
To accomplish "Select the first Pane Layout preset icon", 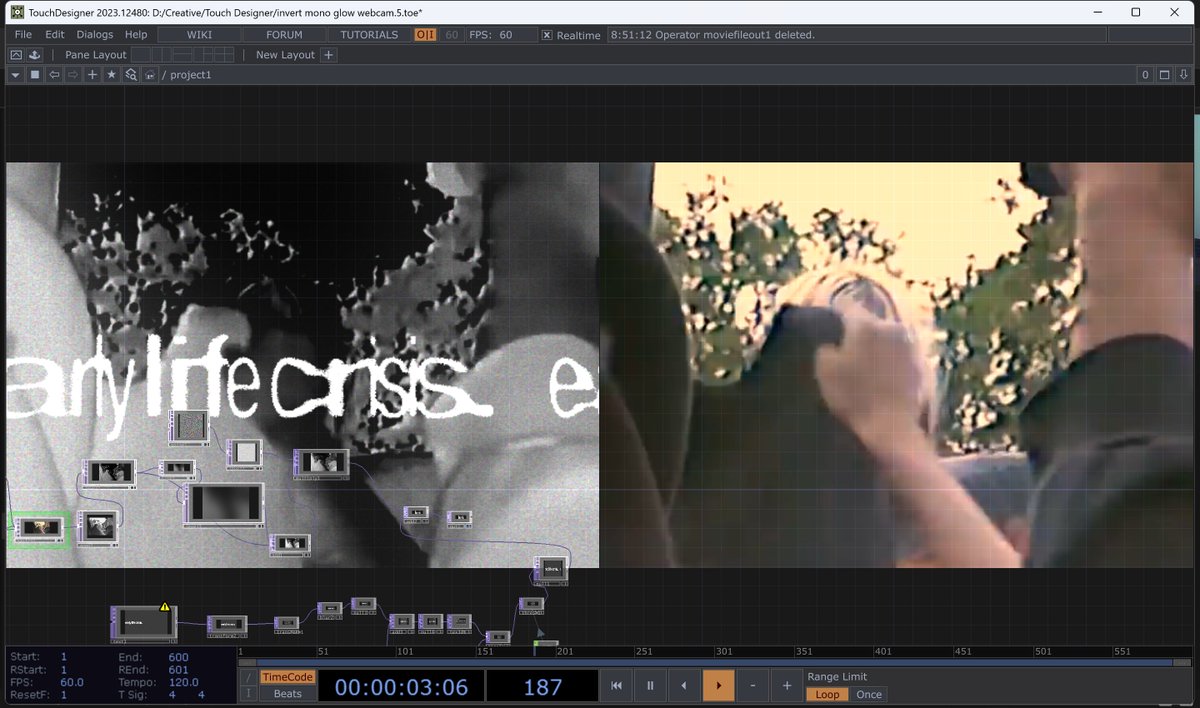I will [x=140, y=54].
